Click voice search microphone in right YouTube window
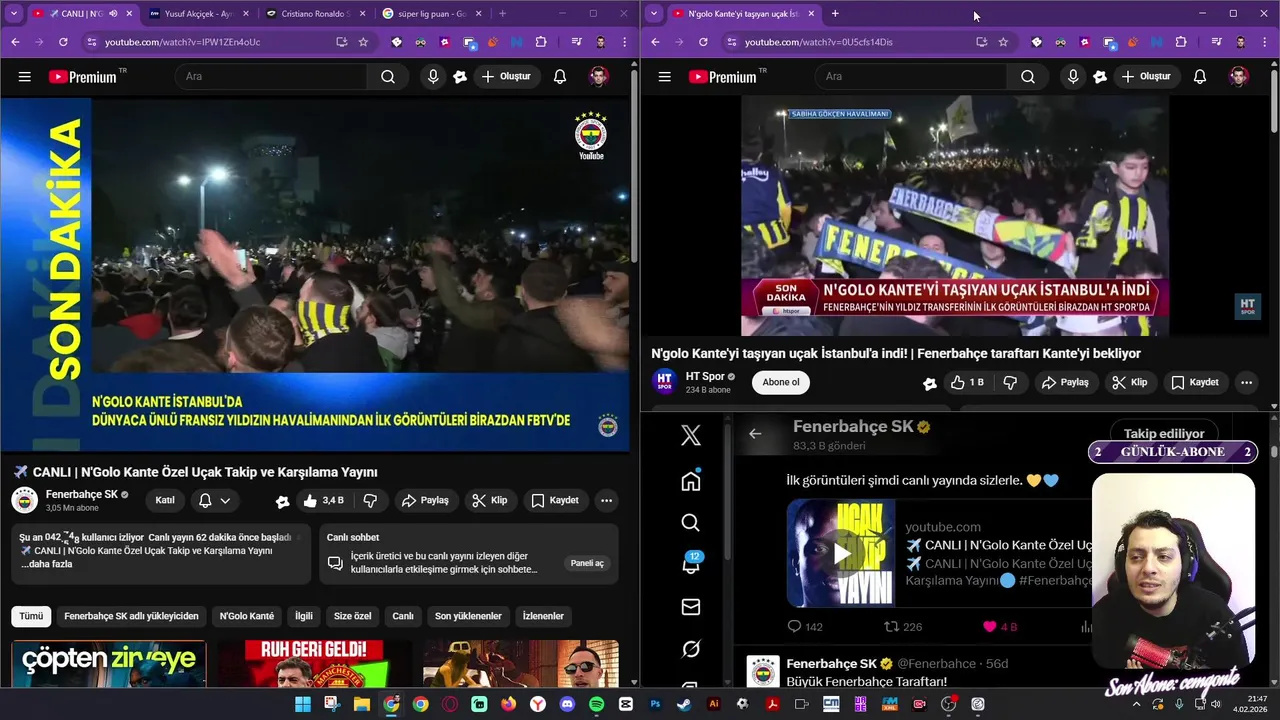Image resolution: width=1280 pixels, height=720 pixels. [1073, 77]
